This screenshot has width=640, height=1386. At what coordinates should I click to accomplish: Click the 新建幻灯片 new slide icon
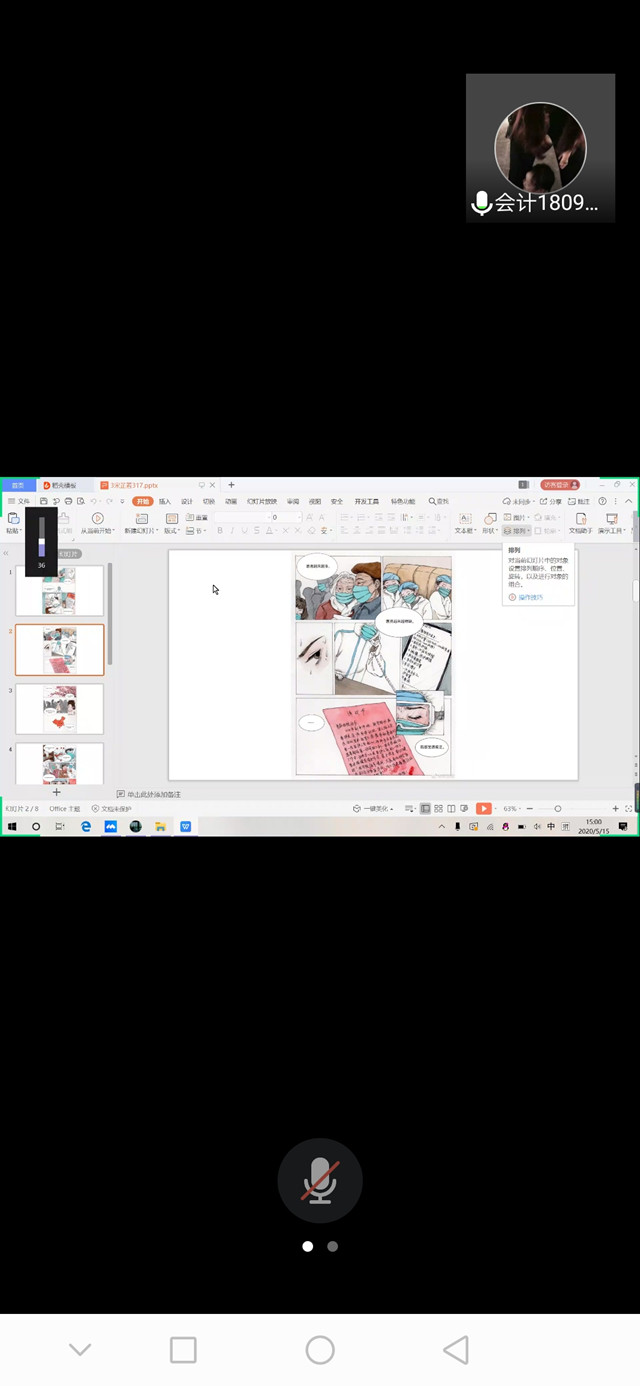[141, 518]
